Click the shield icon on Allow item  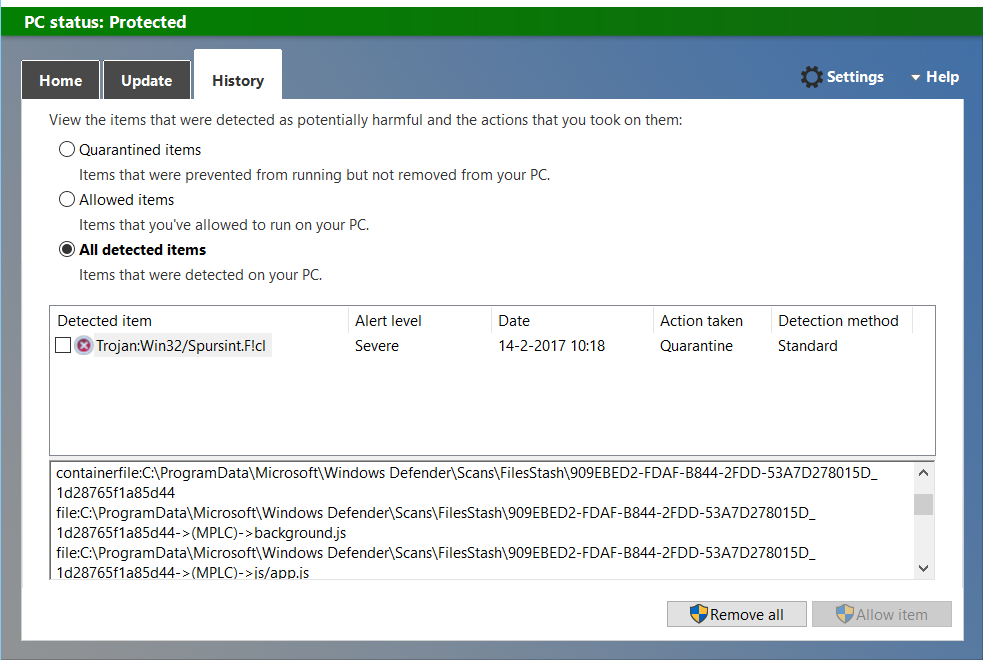pos(844,614)
